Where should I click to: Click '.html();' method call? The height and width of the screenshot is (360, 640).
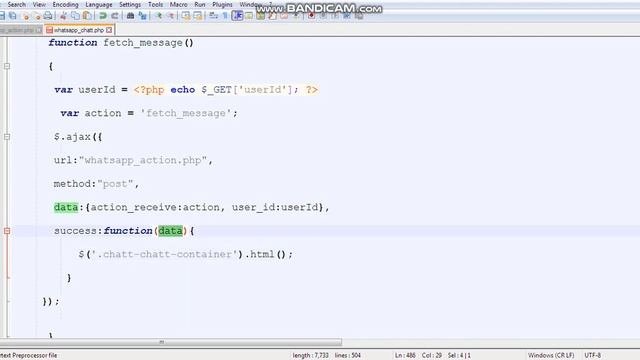269,254
